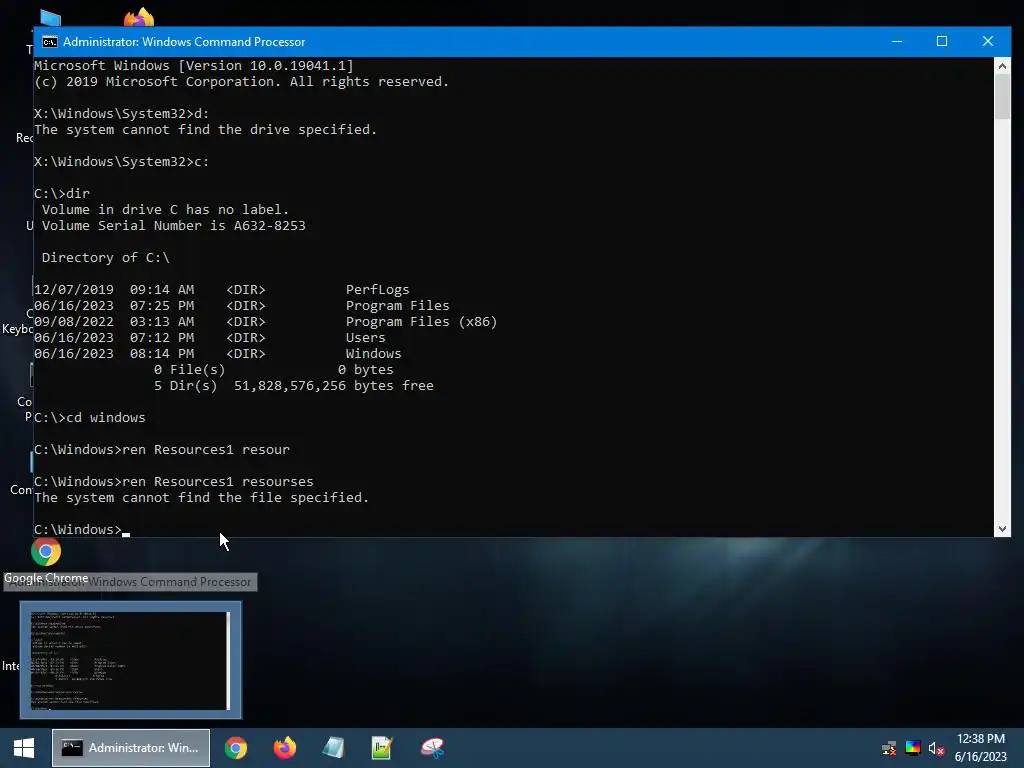Open the Windows Start menu
The width and height of the screenshot is (1024, 768).
[24, 748]
